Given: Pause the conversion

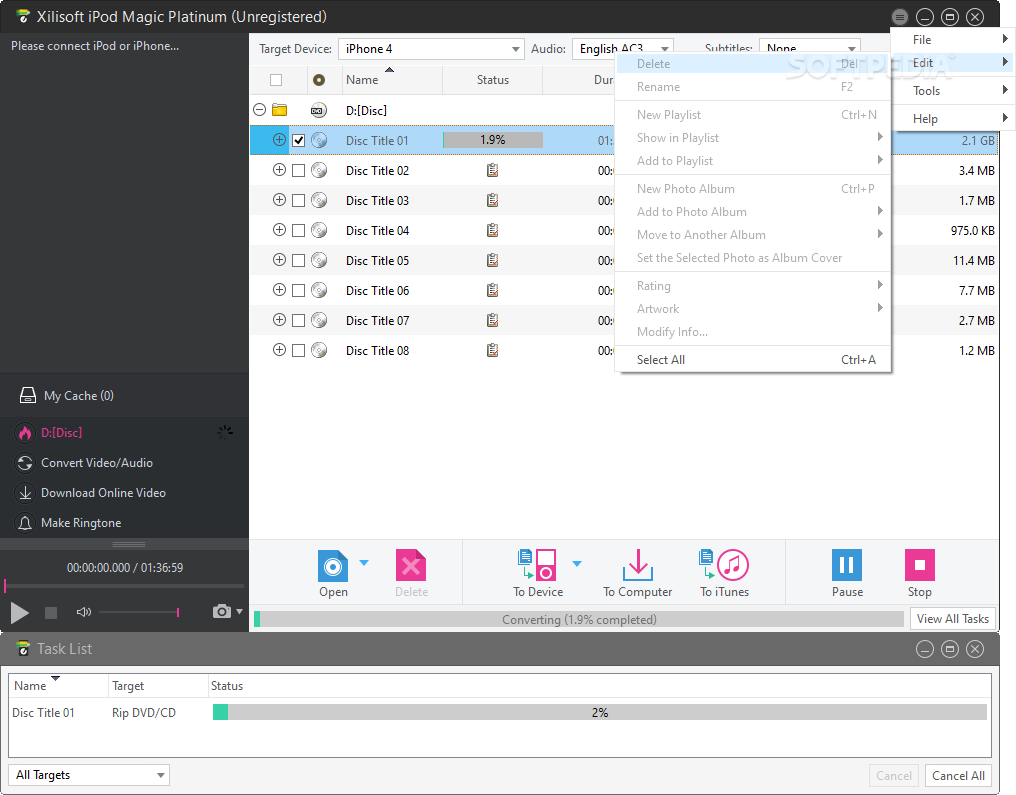Looking at the screenshot, I should pyautogui.click(x=847, y=565).
